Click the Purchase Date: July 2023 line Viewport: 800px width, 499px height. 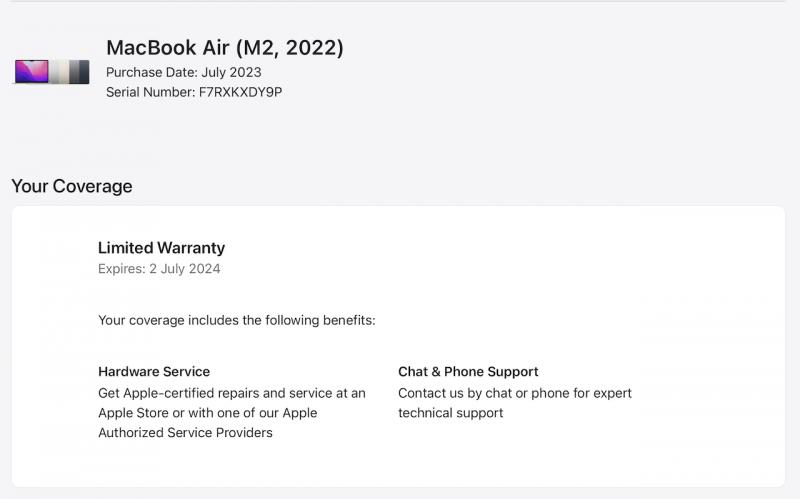tap(183, 72)
